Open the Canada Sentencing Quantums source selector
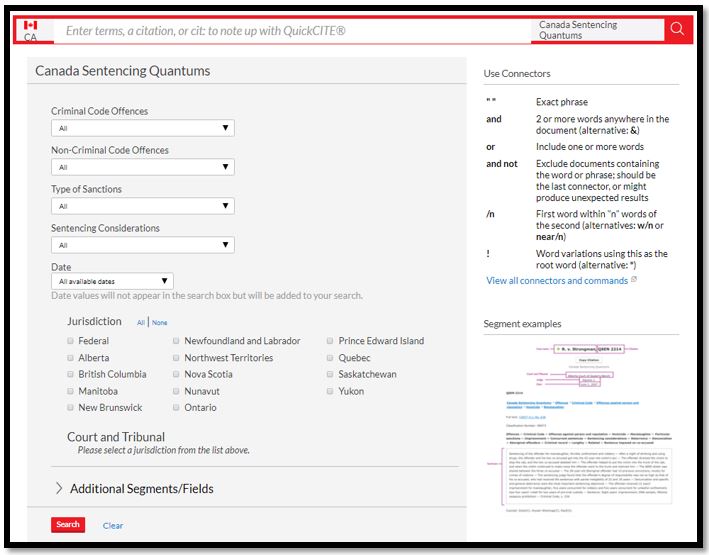The height and width of the screenshot is (555, 709). coord(597,30)
